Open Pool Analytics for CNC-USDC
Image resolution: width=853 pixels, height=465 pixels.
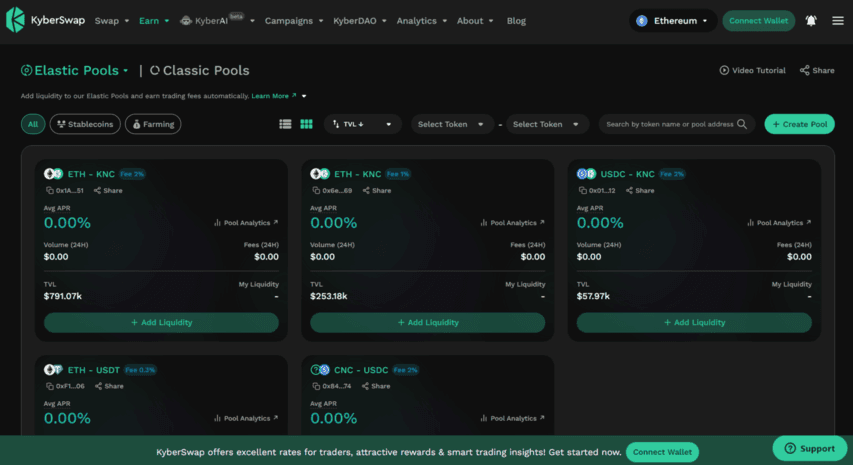[512, 418]
